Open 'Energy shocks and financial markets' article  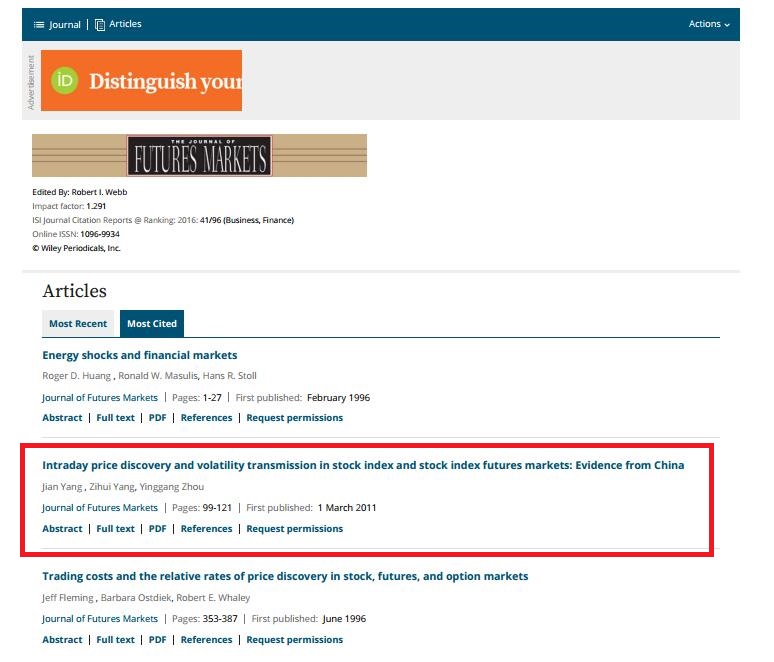click(139, 355)
